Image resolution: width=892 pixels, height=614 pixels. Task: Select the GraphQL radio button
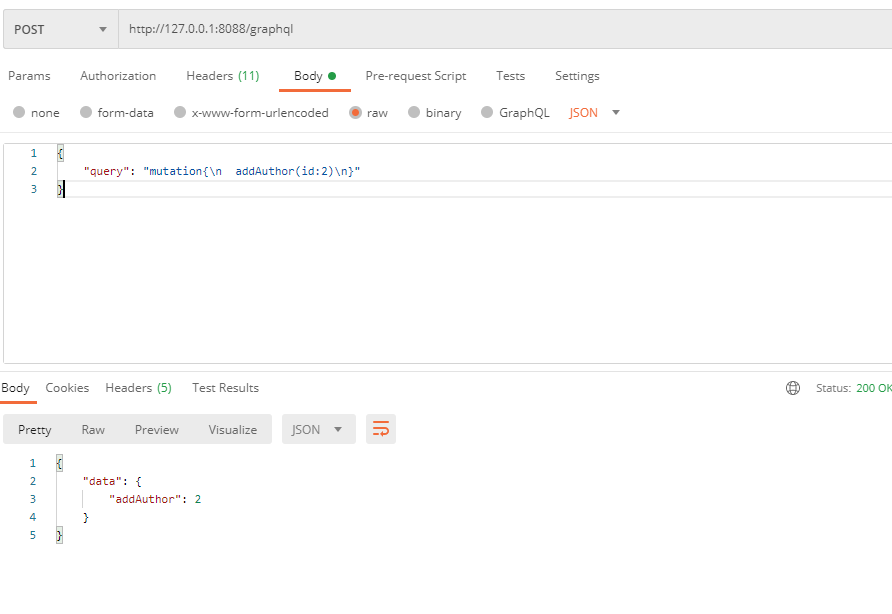pos(487,112)
